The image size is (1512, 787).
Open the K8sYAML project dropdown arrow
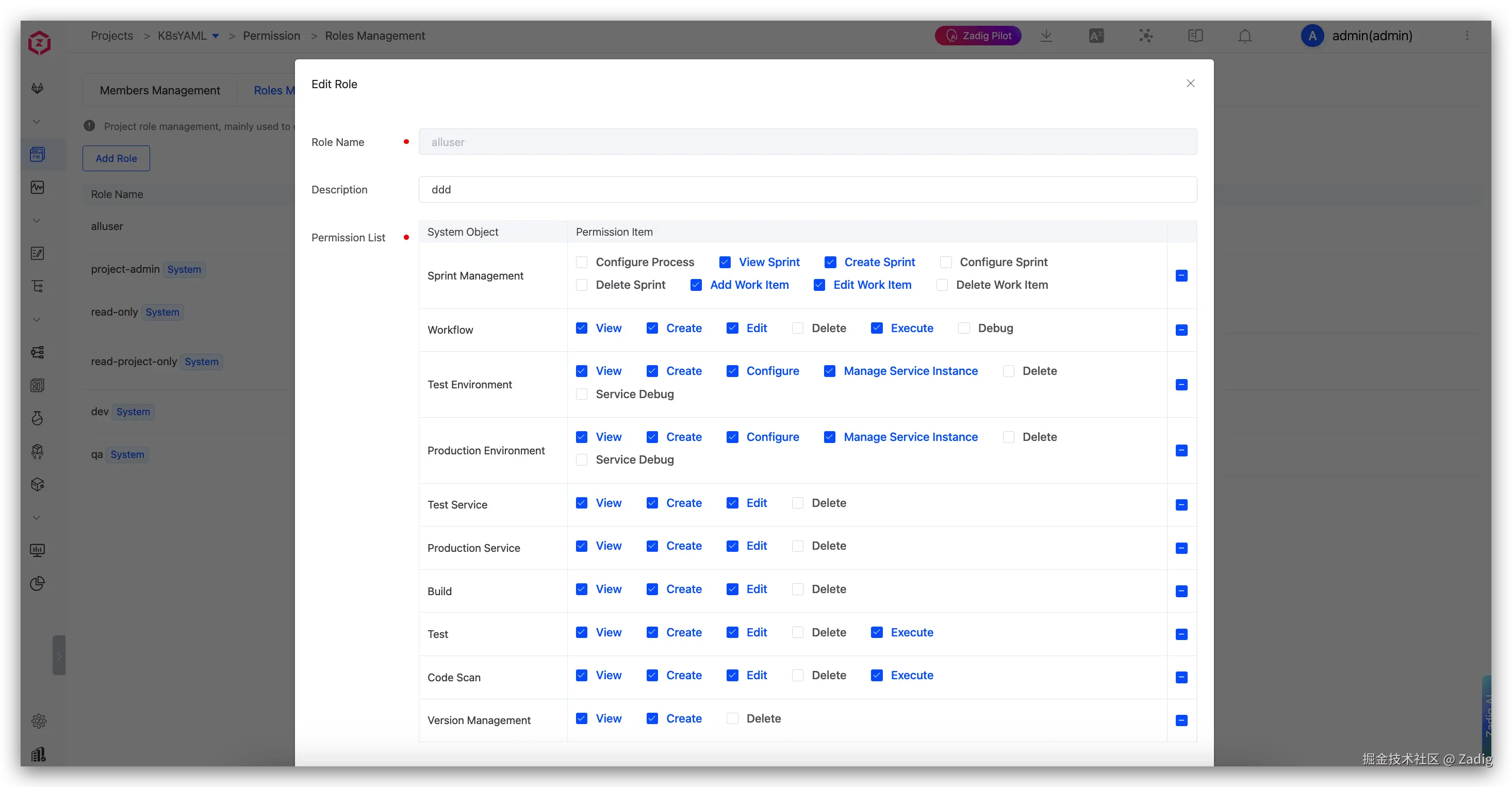pyautogui.click(x=216, y=37)
